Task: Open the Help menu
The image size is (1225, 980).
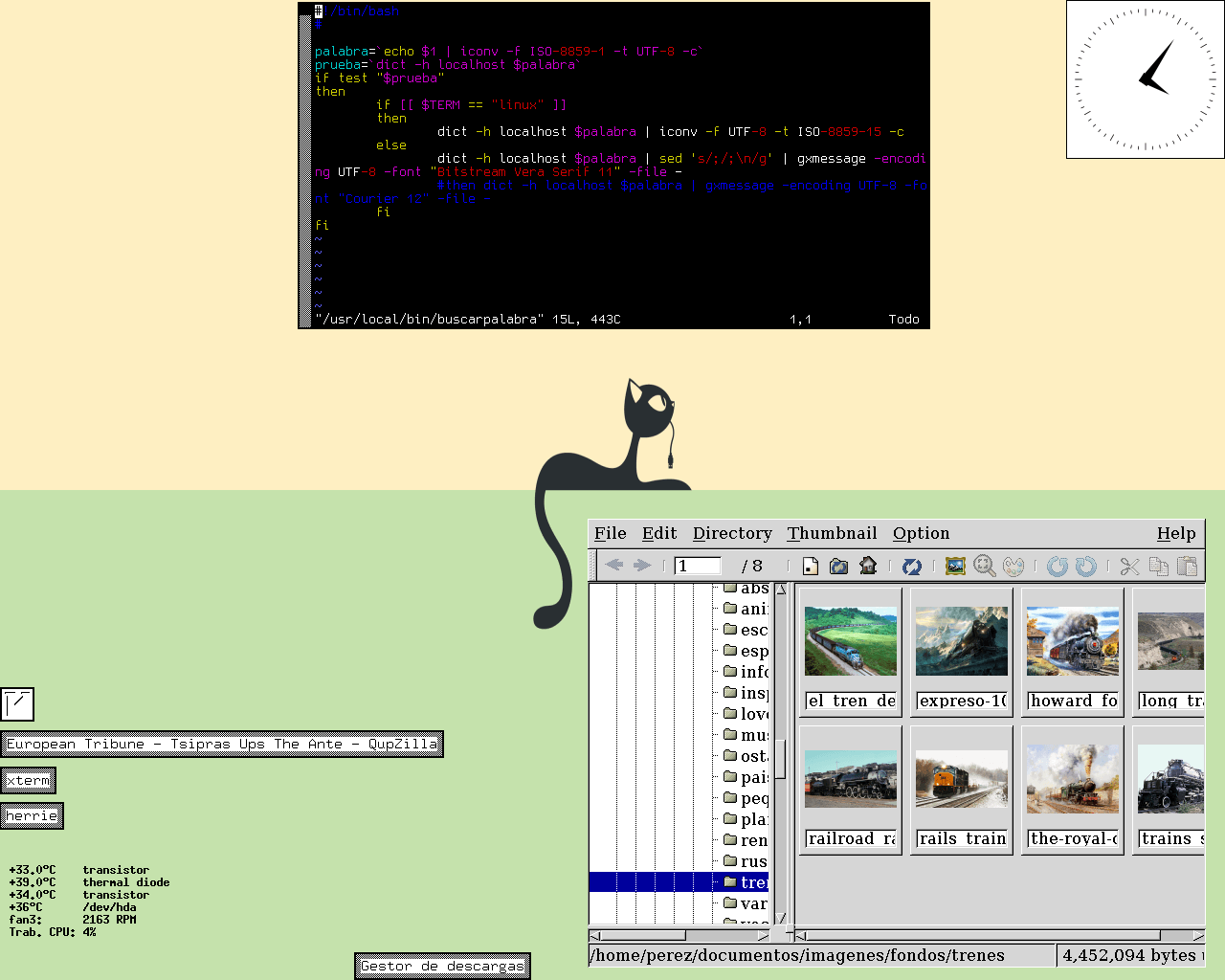Action: (x=1176, y=533)
